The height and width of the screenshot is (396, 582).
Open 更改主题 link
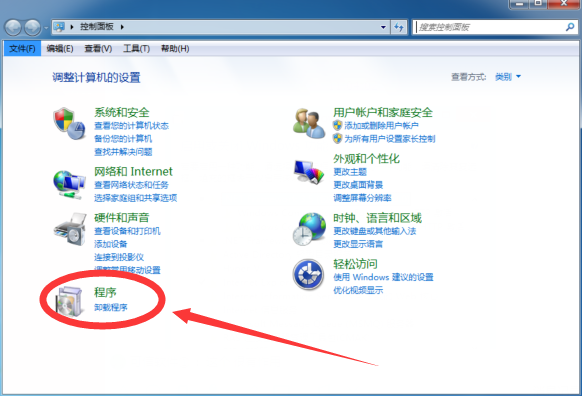point(350,172)
